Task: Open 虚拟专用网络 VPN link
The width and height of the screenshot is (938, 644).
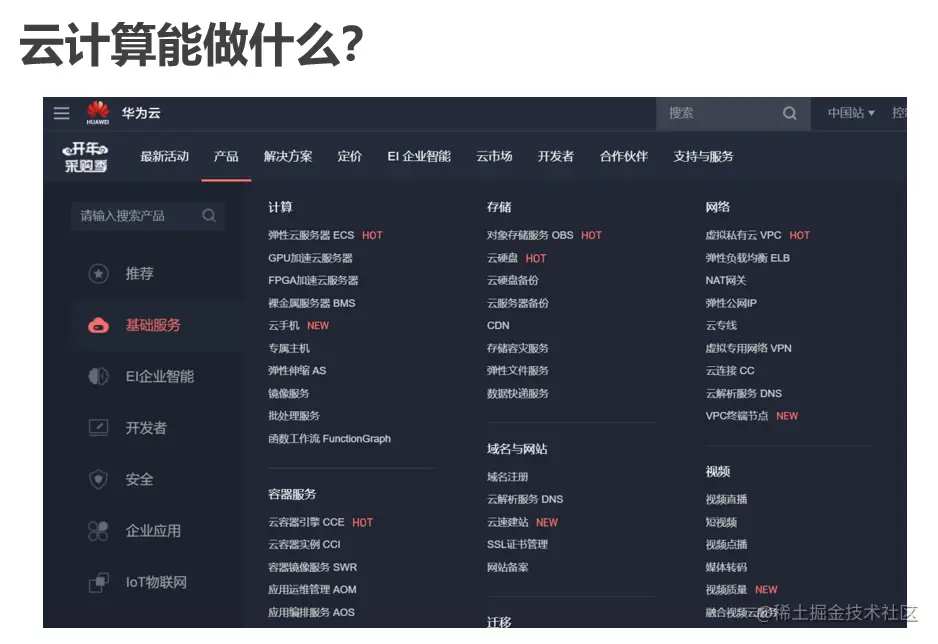Action: click(748, 349)
